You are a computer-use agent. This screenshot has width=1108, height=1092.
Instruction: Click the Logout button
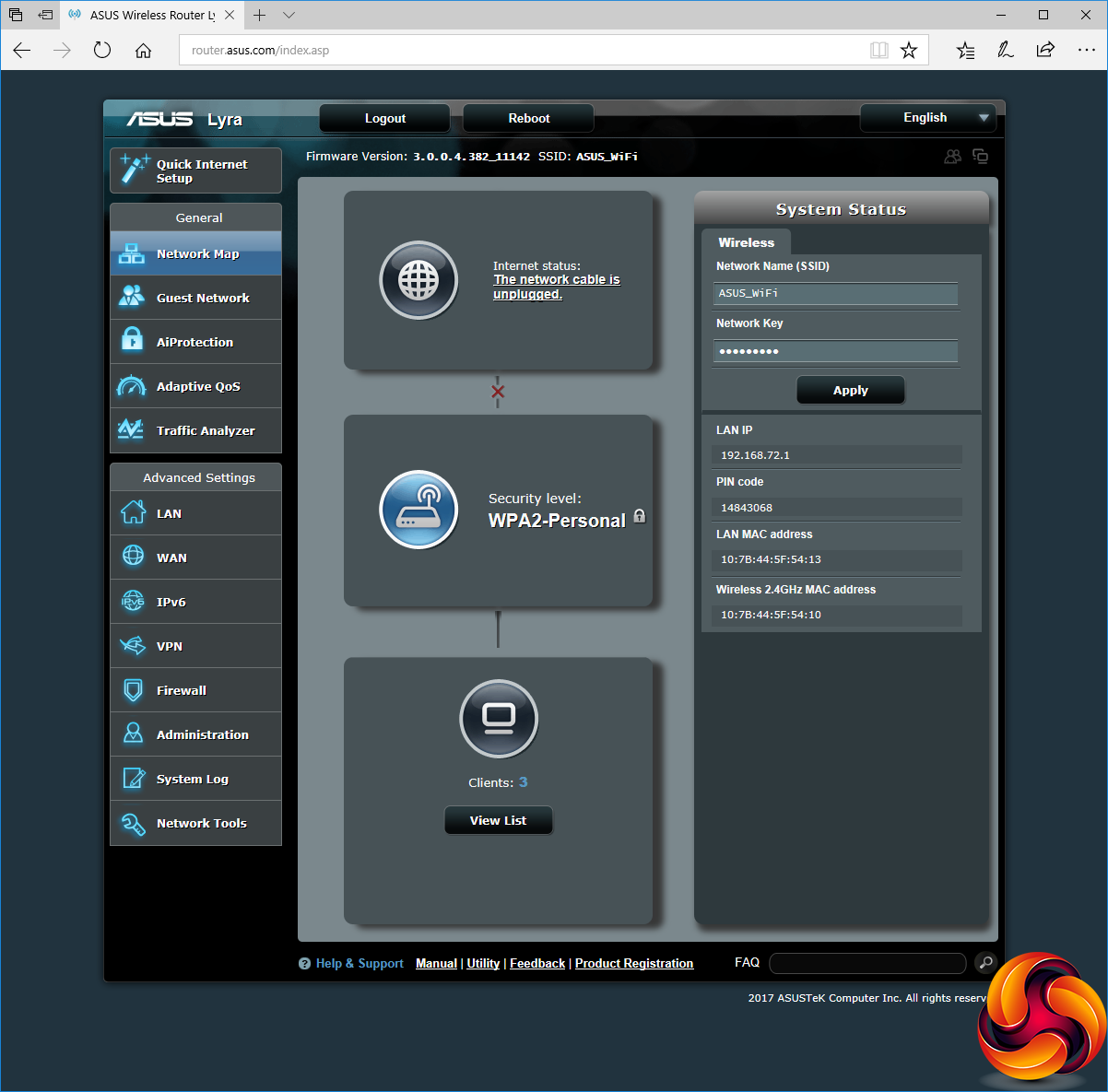tap(384, 118)
